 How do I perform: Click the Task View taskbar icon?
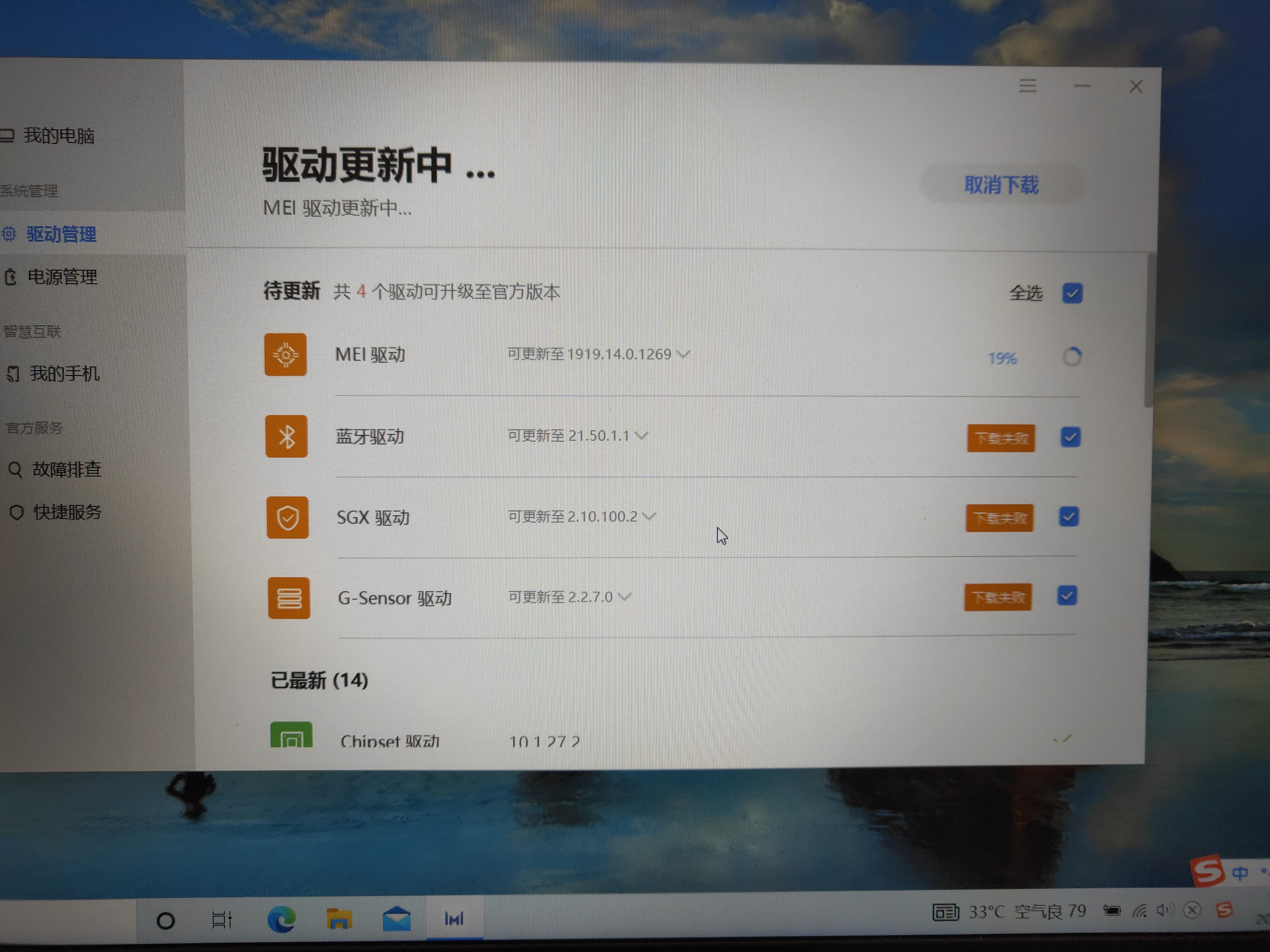click(222, 919)
